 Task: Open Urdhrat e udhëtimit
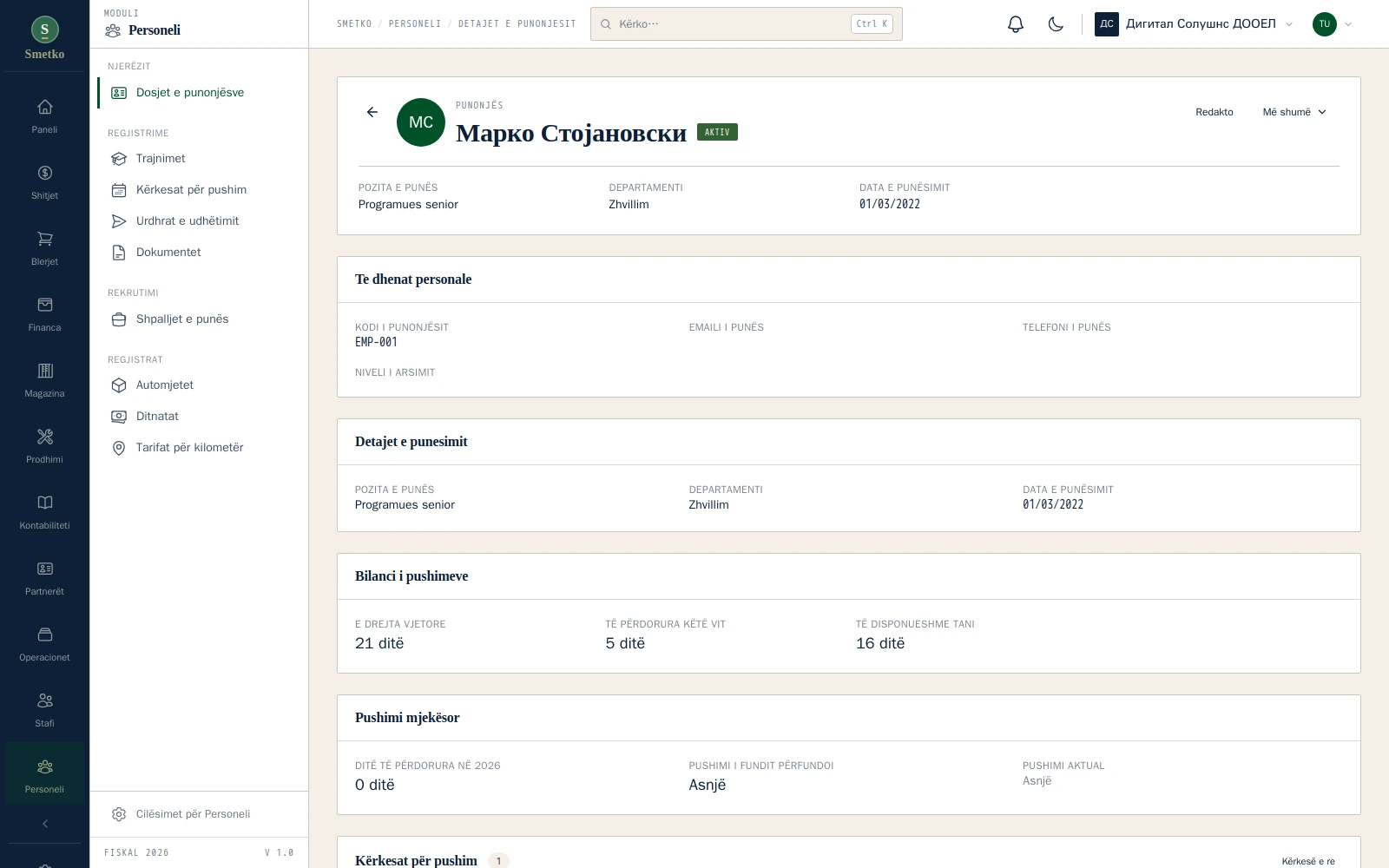[200, 221]
